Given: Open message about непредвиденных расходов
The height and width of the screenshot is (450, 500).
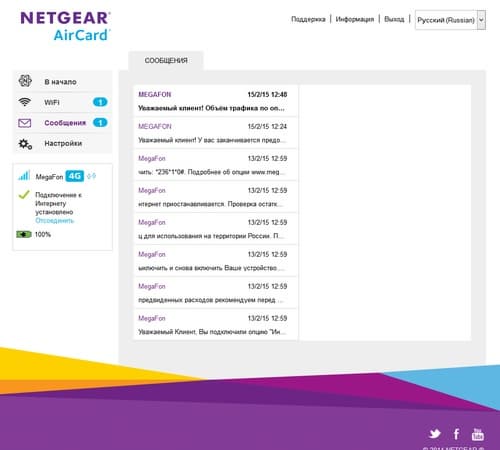Looking at the screenshot, I should click(x=216, y=293).
